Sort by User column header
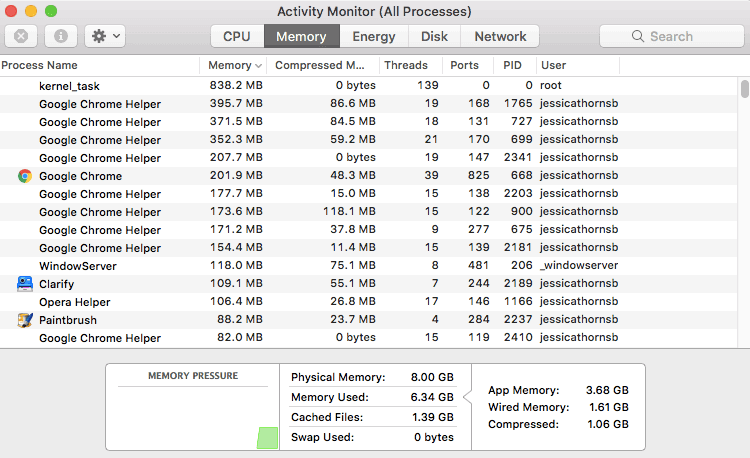 coord(577,65)
